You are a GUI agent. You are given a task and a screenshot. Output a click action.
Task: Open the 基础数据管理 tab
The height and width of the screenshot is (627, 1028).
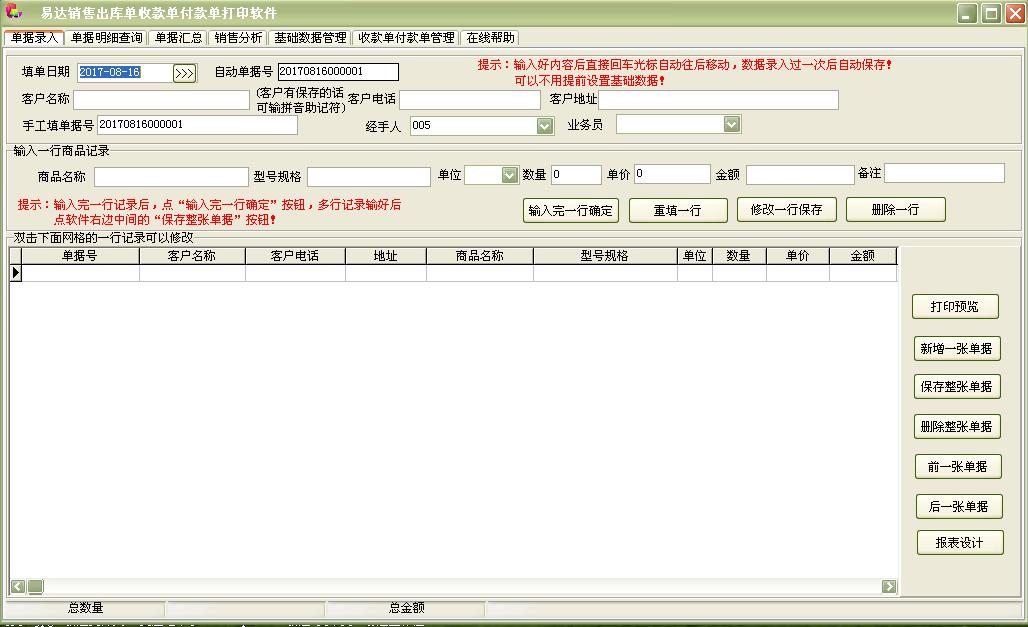point(309,37)
